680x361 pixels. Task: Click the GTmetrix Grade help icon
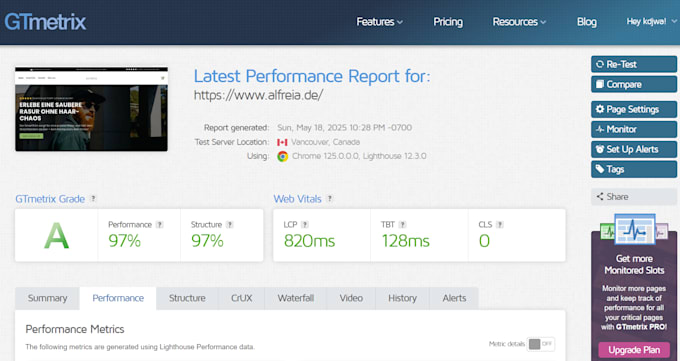(93, 199)
